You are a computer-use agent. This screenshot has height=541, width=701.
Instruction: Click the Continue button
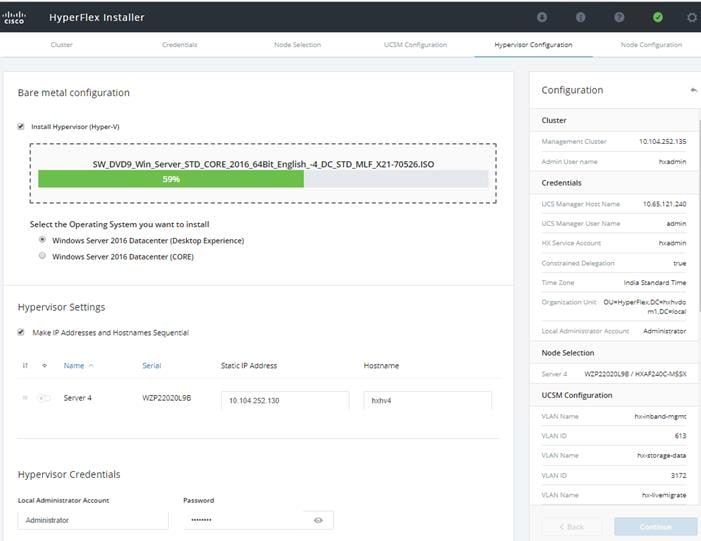[x=655, y=527]
